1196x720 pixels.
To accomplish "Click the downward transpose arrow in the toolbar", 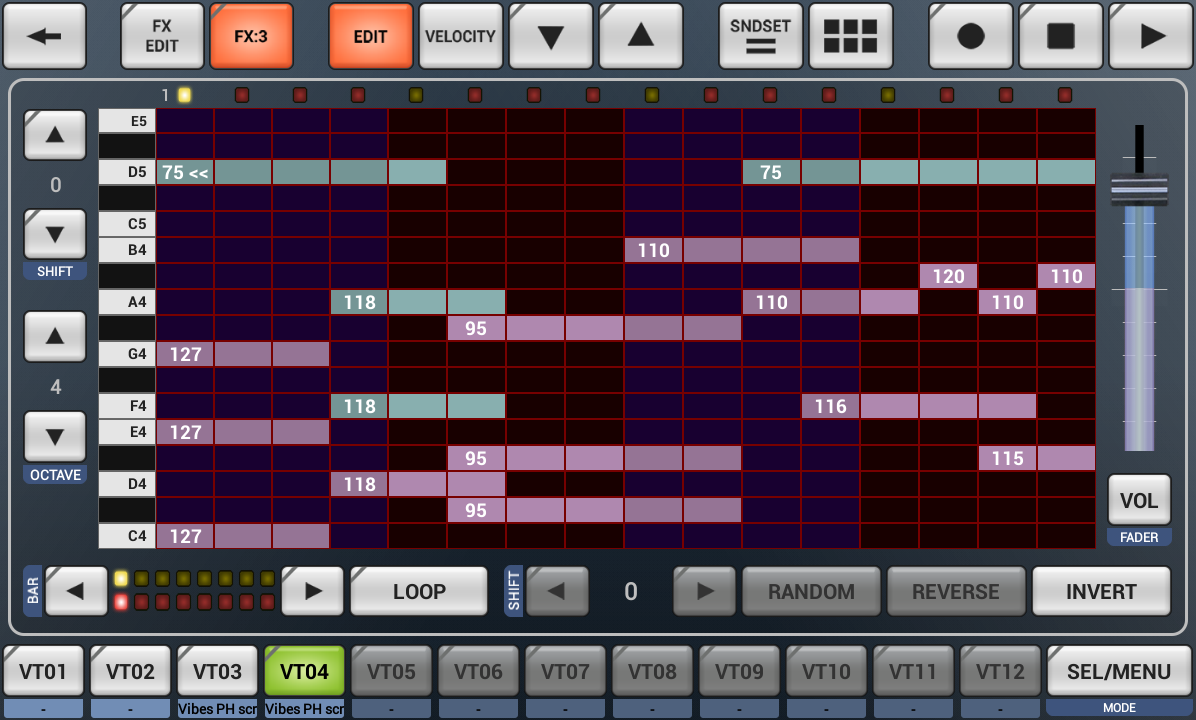I will (x=550, y=36).
